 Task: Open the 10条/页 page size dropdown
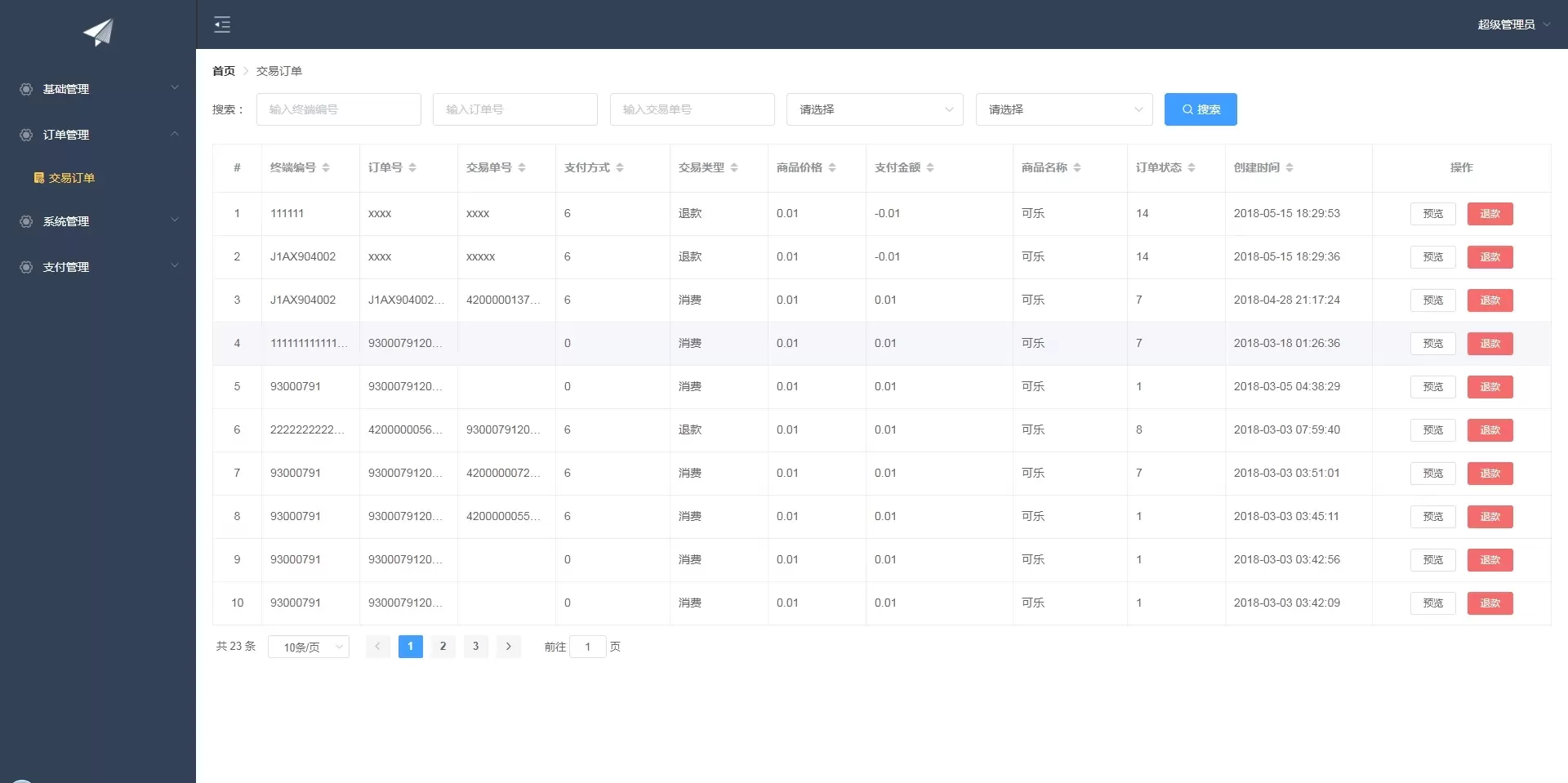[309, 647]
